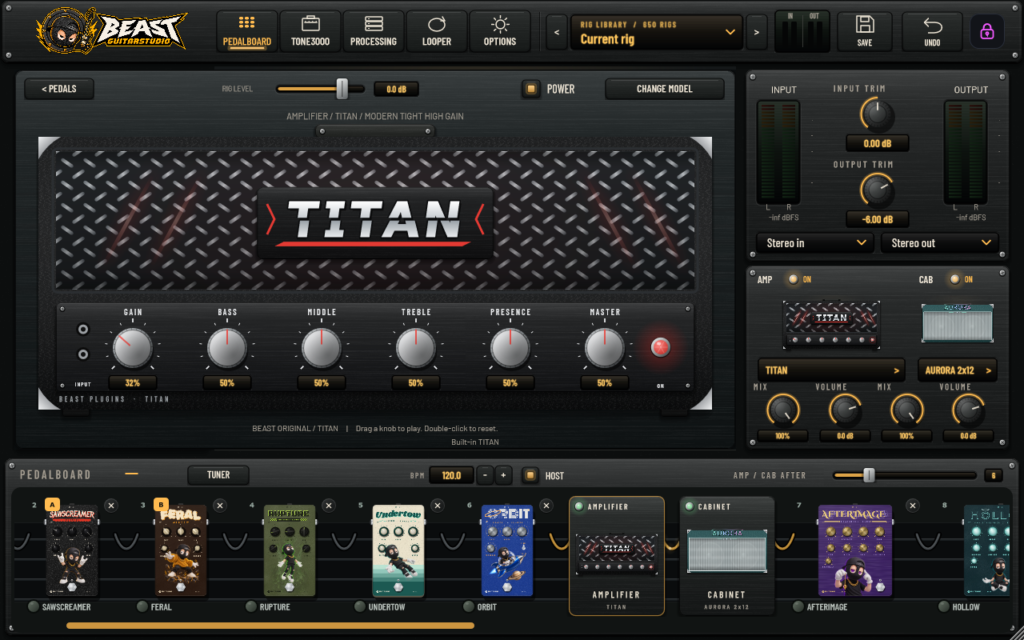Click the Titan amp thumbnail in side panel
Image resolution: width=1024 pixels, height=640 pixels.
click(x=831, y=324)
